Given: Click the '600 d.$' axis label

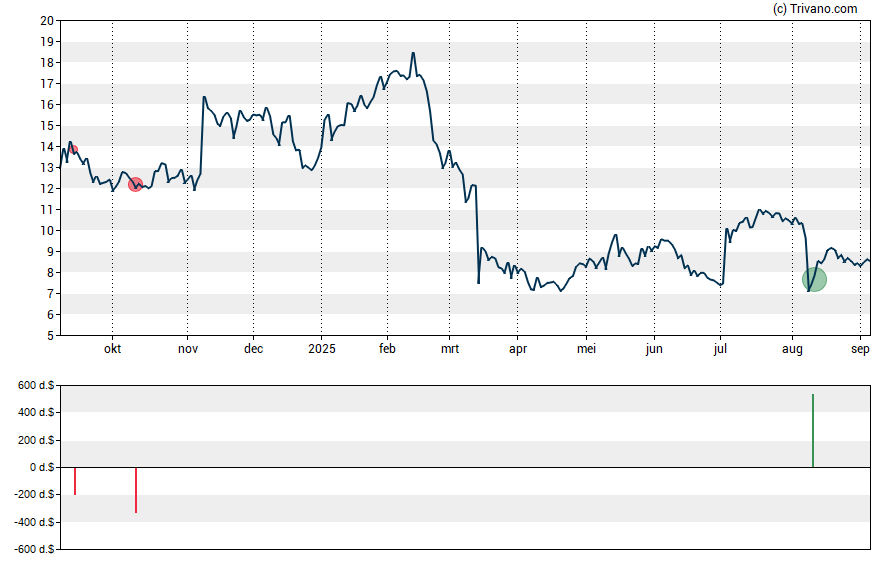Looking at the screenshot, I should (36, 386).
